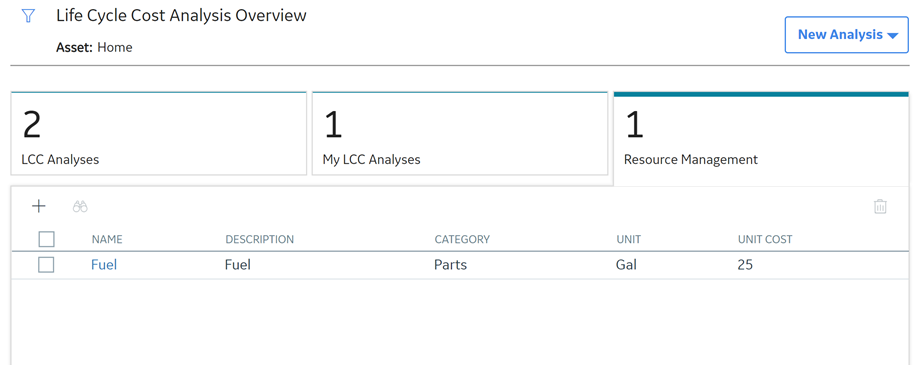
Task: Open the filter funnel icon
Action: [x=28, y=16]
